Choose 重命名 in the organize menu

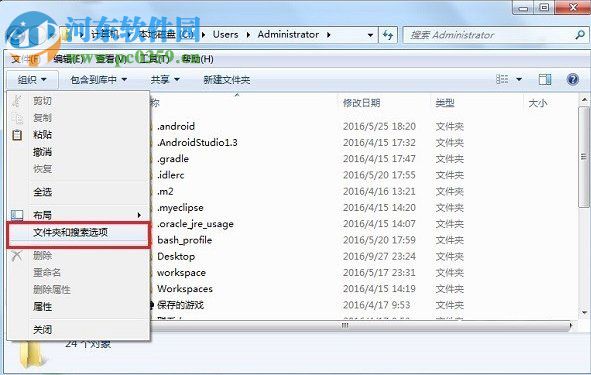pyautogui.click(x=46, y=272)
